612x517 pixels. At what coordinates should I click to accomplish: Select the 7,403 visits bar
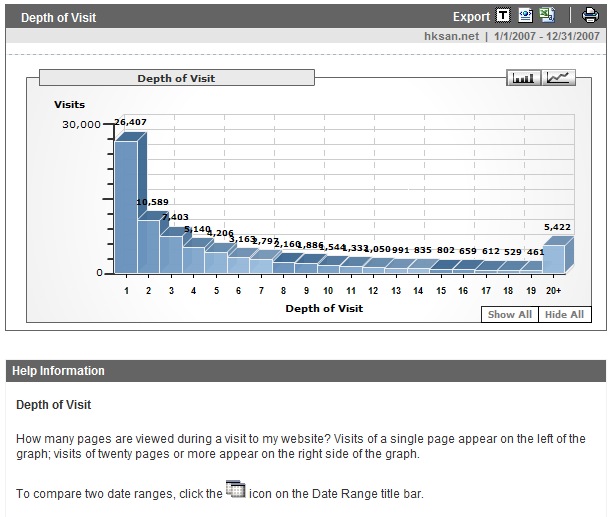tap(171, 253)
